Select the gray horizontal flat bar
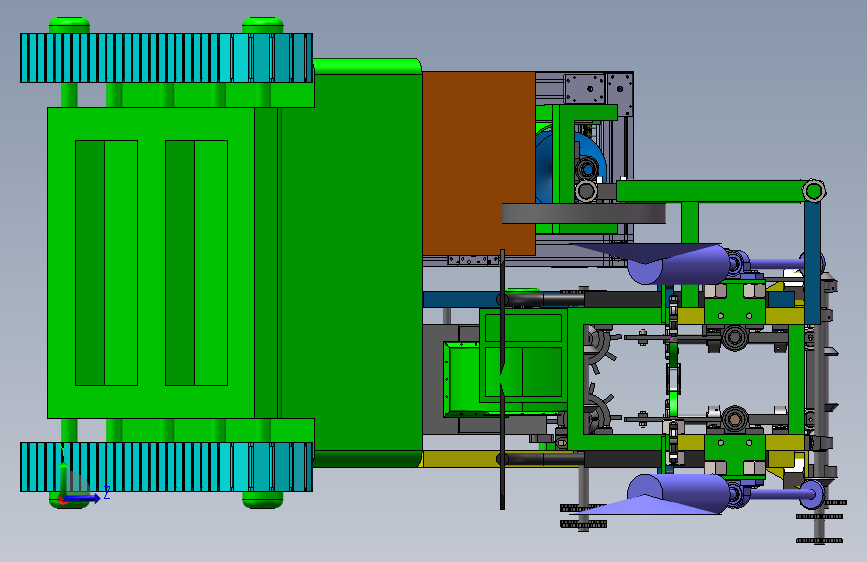The width and height of the screenshot is (867, 562). click(583, 214)
